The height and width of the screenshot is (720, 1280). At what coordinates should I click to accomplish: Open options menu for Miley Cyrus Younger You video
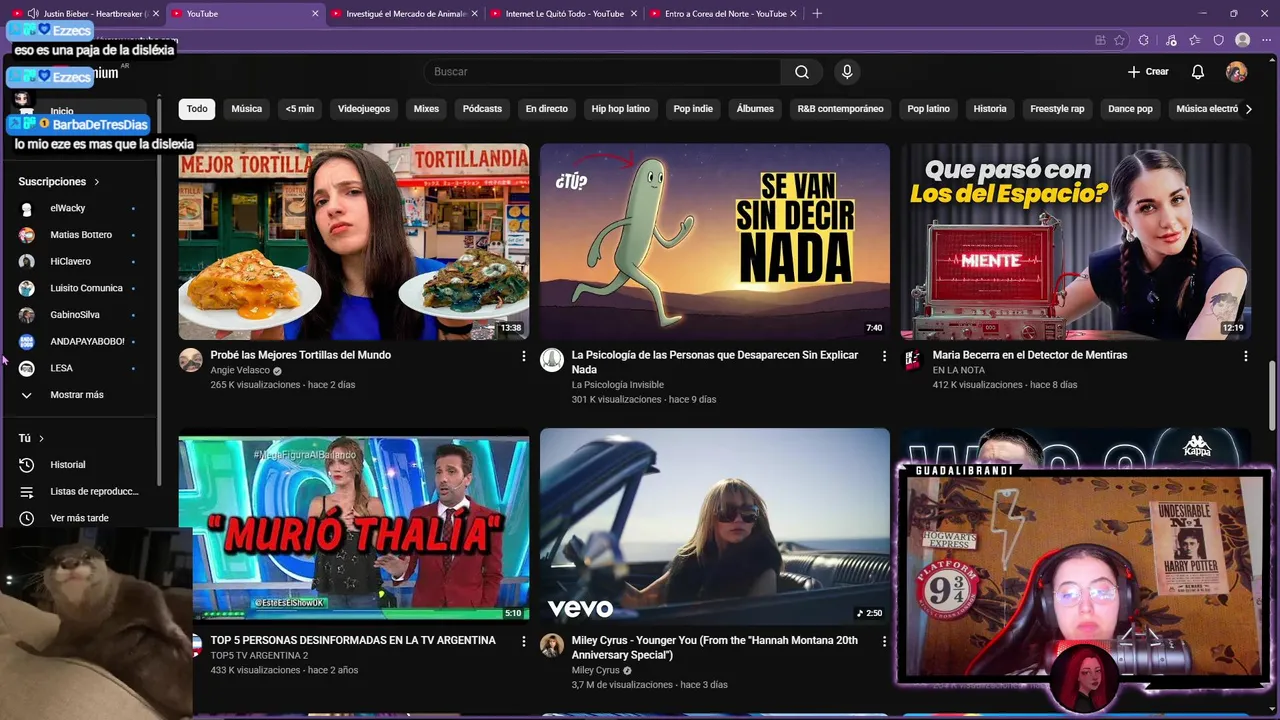coord(884,641)
